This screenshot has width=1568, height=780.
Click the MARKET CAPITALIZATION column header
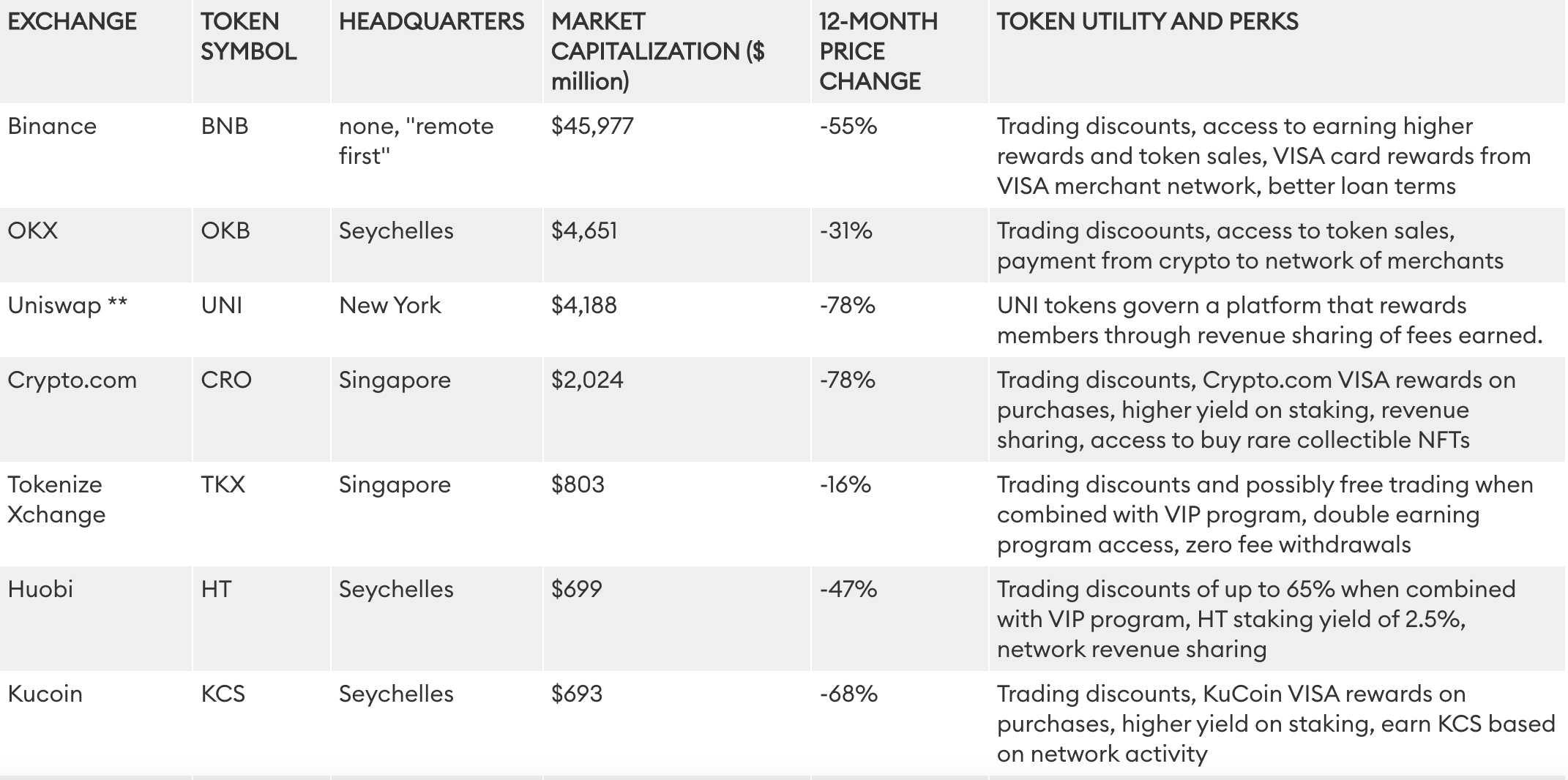click(x=657, y=51)
